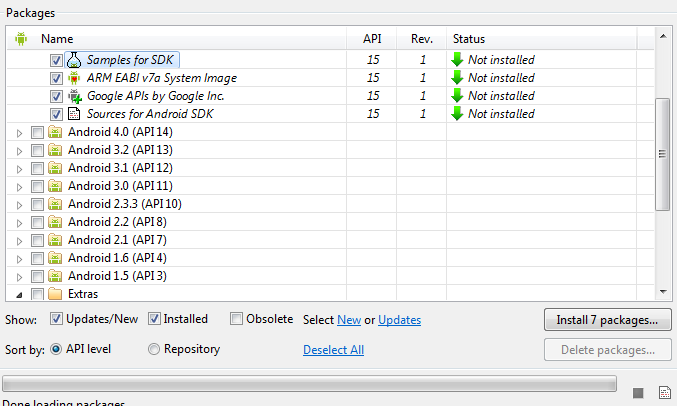Select the Samples for SDK row text
This screenshot has width=677, height=406.
pos(130,60)
